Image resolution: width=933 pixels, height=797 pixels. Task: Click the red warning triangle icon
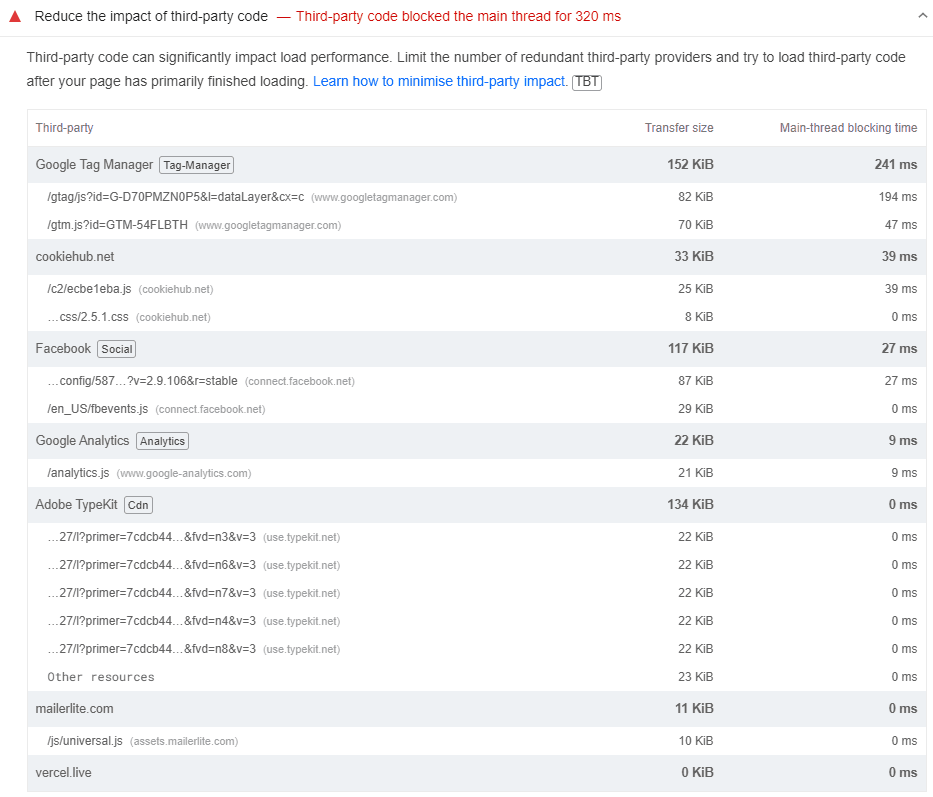pos(15,17)
